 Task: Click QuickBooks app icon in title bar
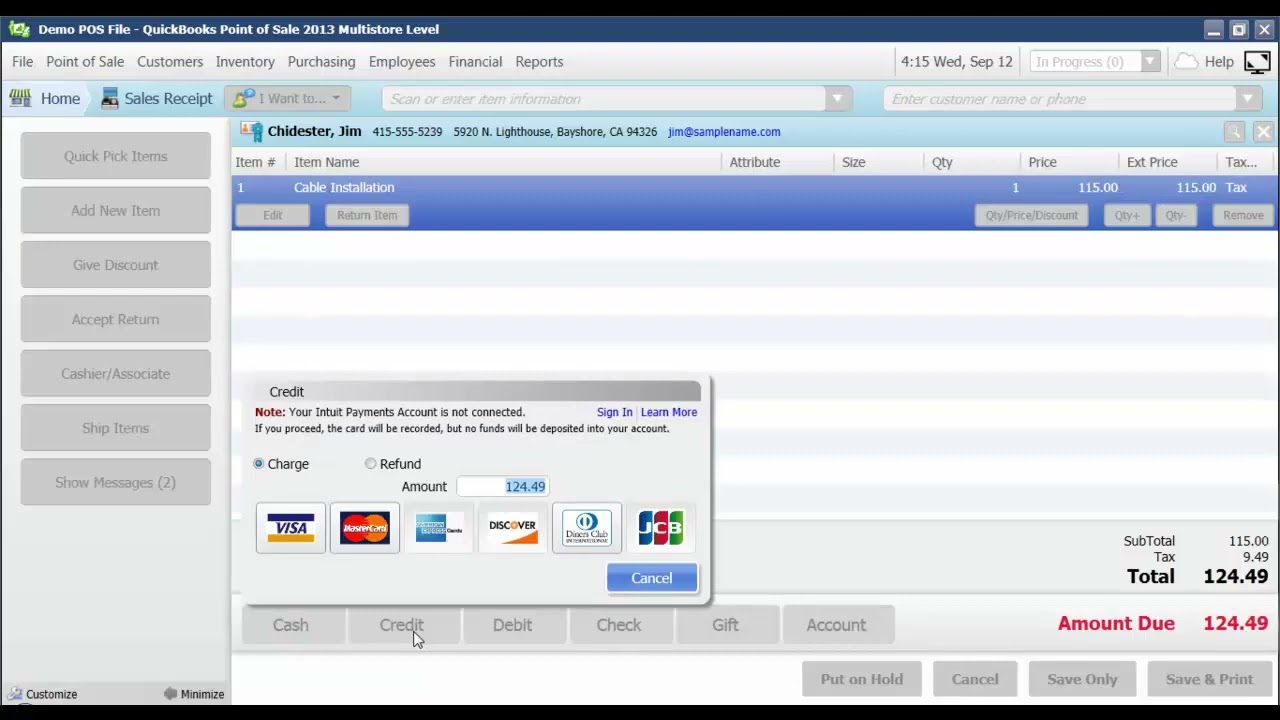tap(19, 29)
